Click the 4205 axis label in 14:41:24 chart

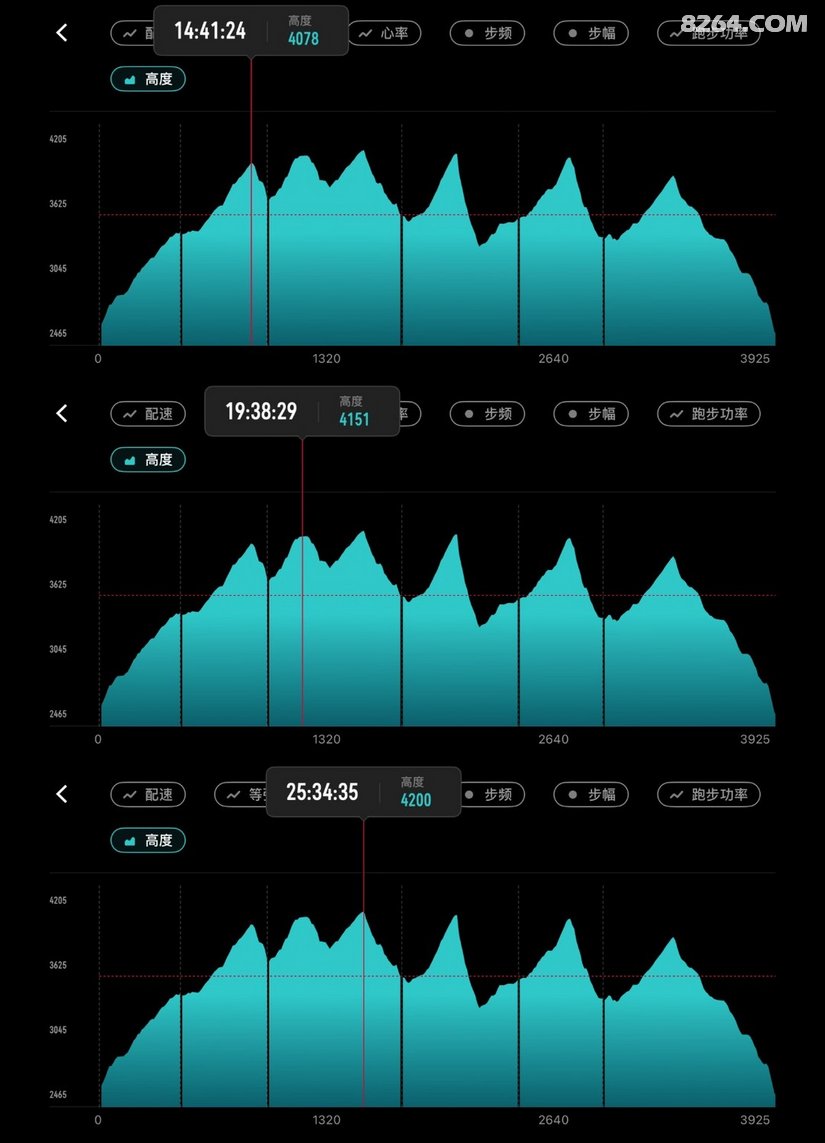pyautogui.click(x=58, y=139)
